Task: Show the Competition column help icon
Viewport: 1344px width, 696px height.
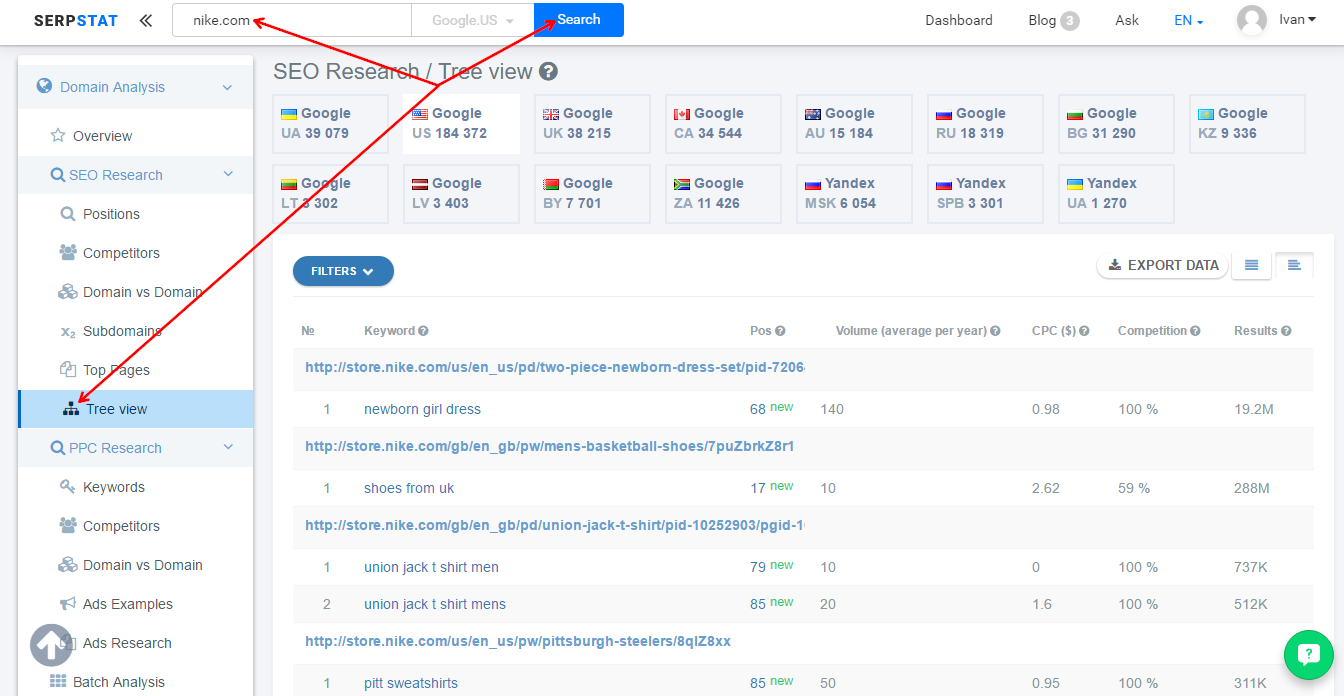Action: [1196, 331]
